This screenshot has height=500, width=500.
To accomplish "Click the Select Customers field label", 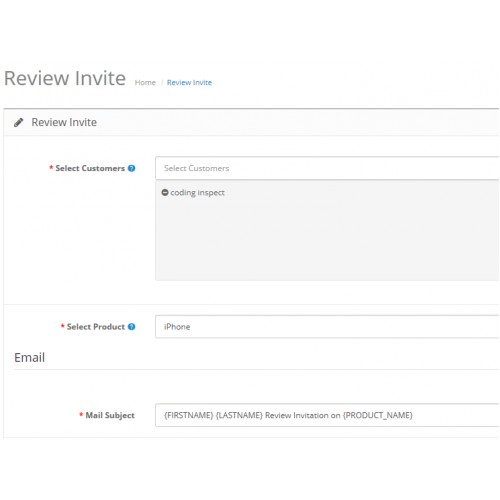I will [90, 168].
